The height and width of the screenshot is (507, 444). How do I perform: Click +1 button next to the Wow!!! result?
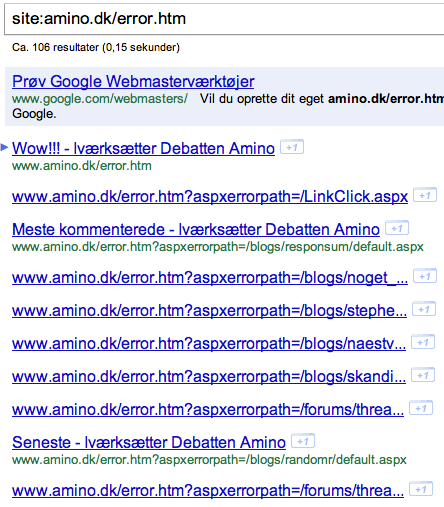292,147
